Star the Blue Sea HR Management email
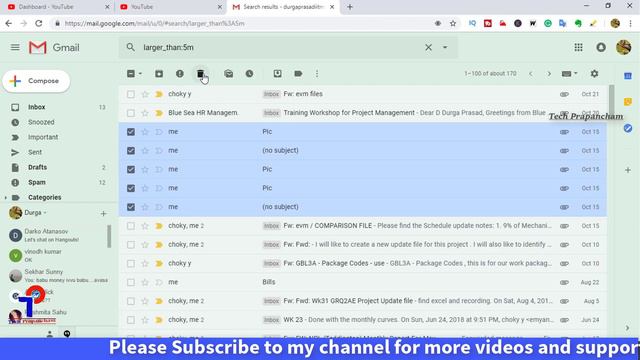 [x=145, y=113]
